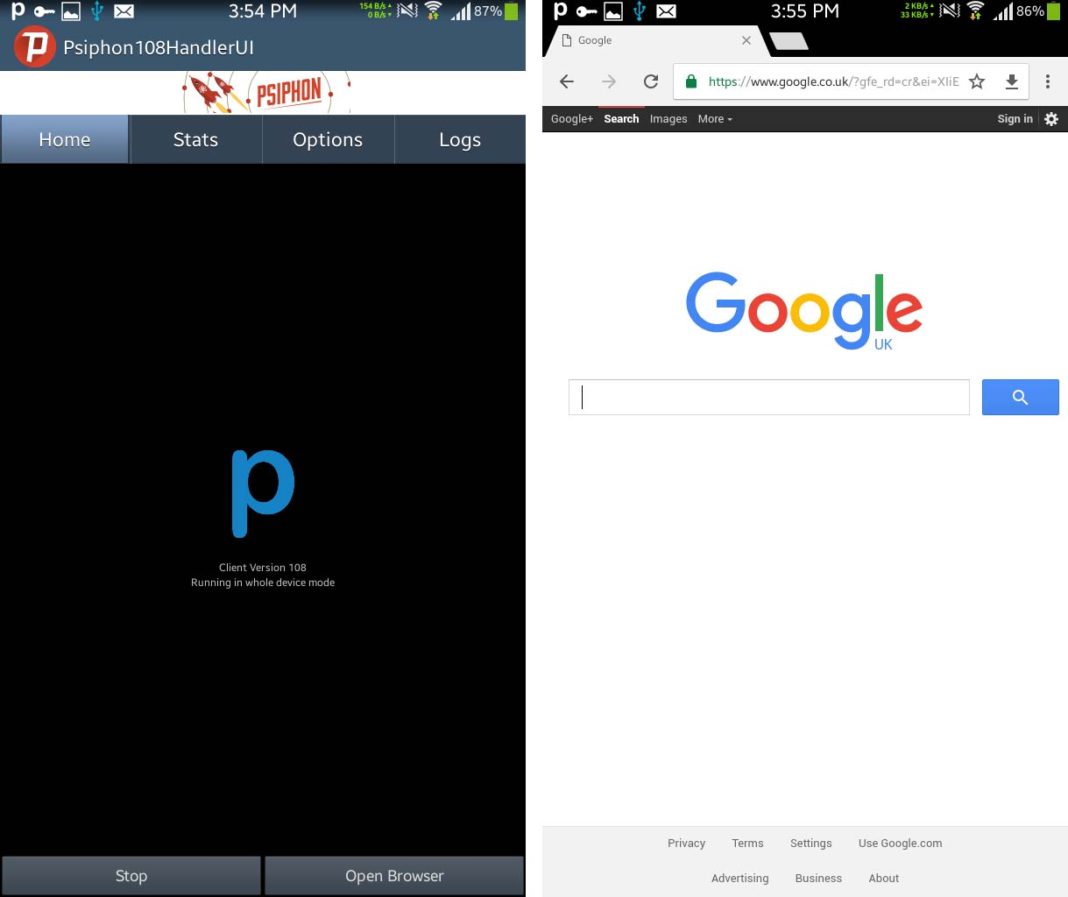The image size is (1068, 897).
Task: Tap USB icon in right phone status bar
Action: 639,11
